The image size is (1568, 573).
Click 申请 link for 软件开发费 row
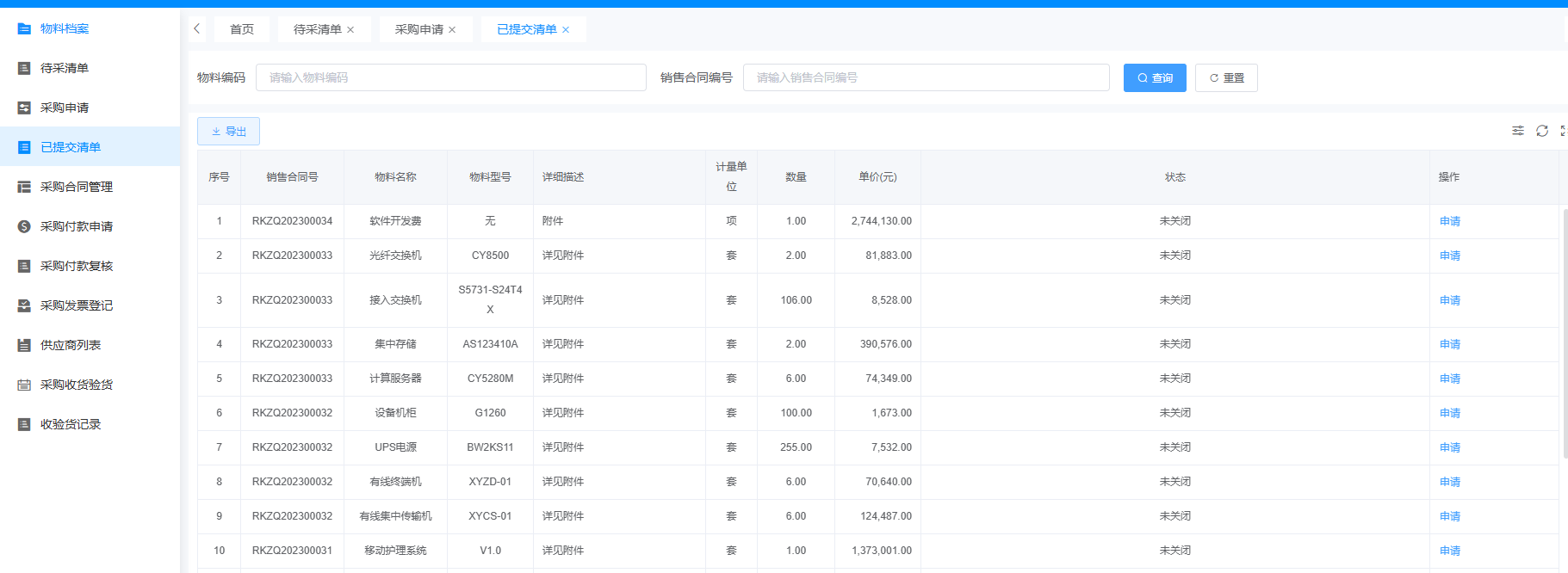pyautogui.click(x=1449, y=221)
